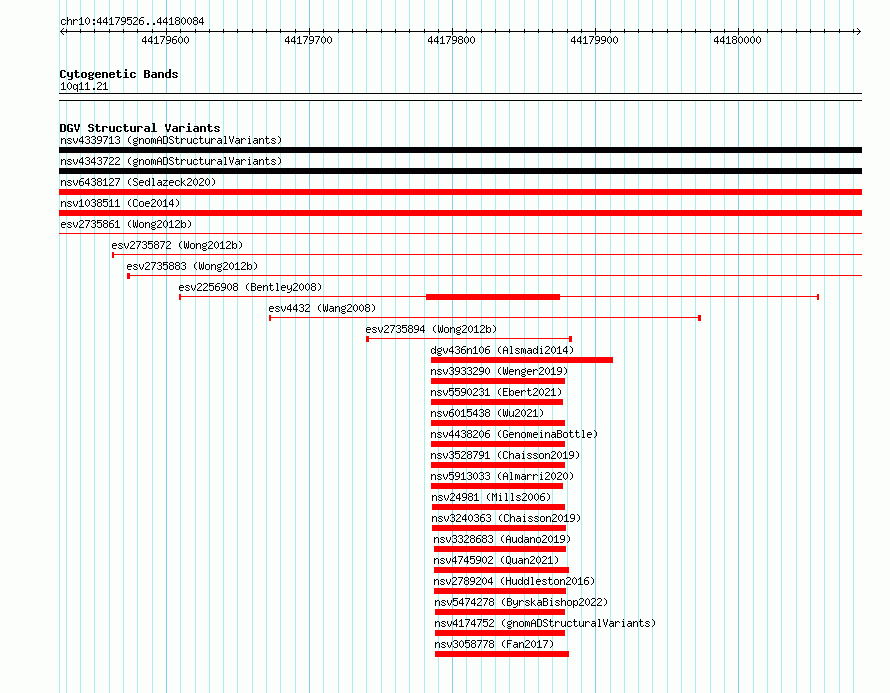
Task: Click the 44179800 ruler position label
Action: click(x=451, y=40)
